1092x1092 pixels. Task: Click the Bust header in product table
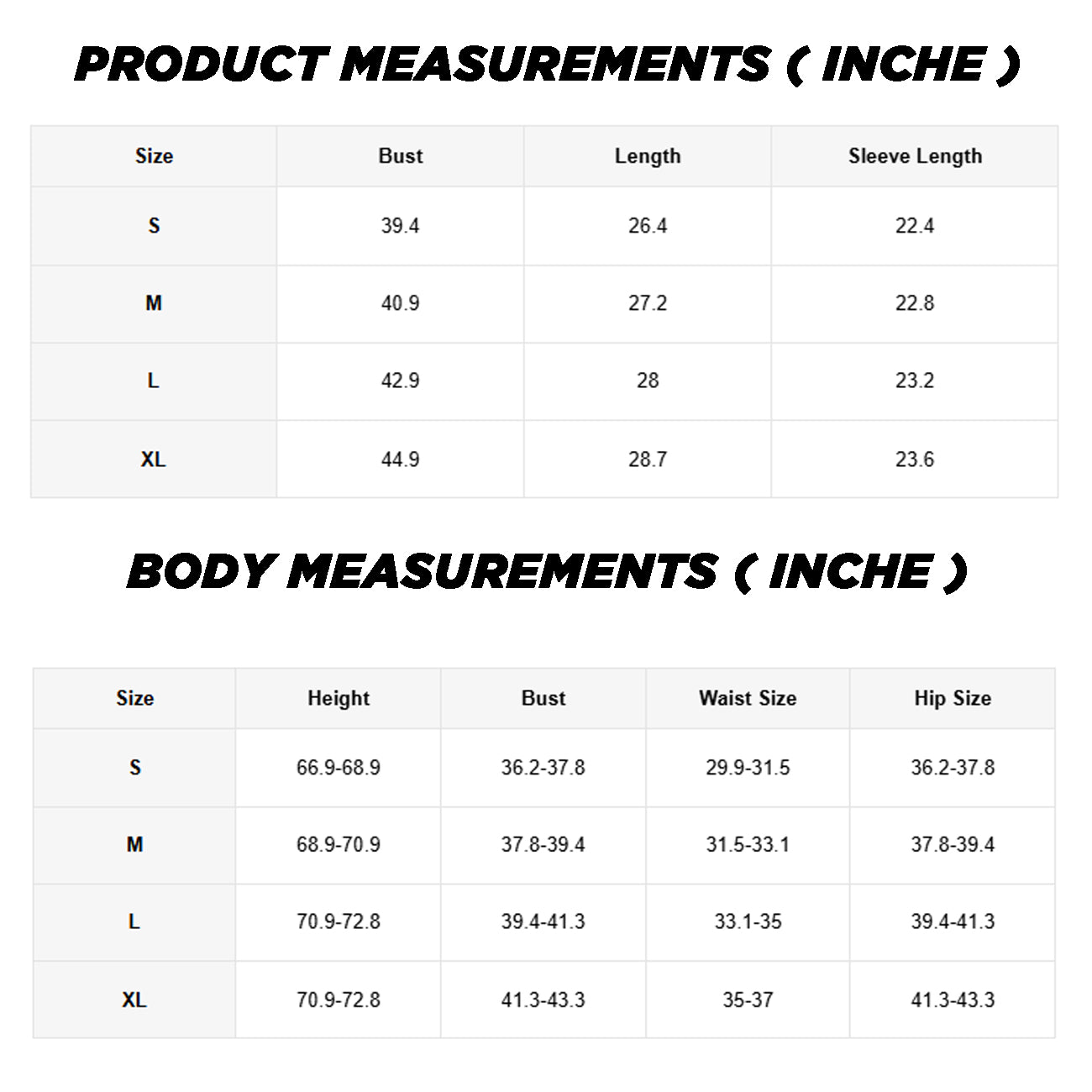pos(401,156)
